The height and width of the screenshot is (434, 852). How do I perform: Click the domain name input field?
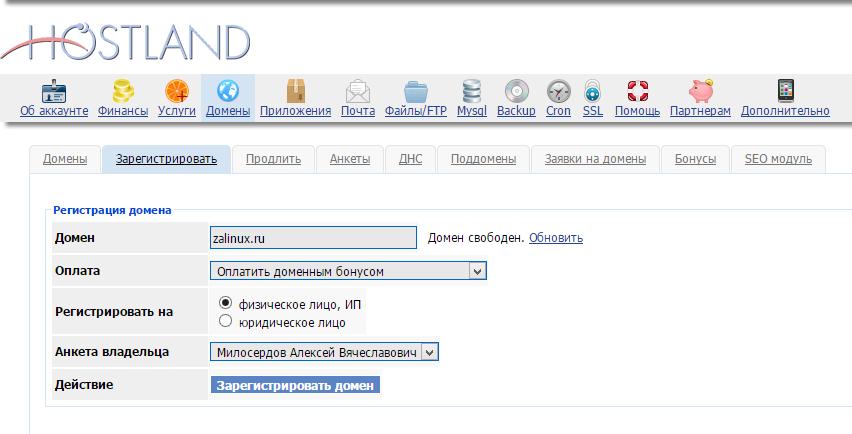(314, 238)
